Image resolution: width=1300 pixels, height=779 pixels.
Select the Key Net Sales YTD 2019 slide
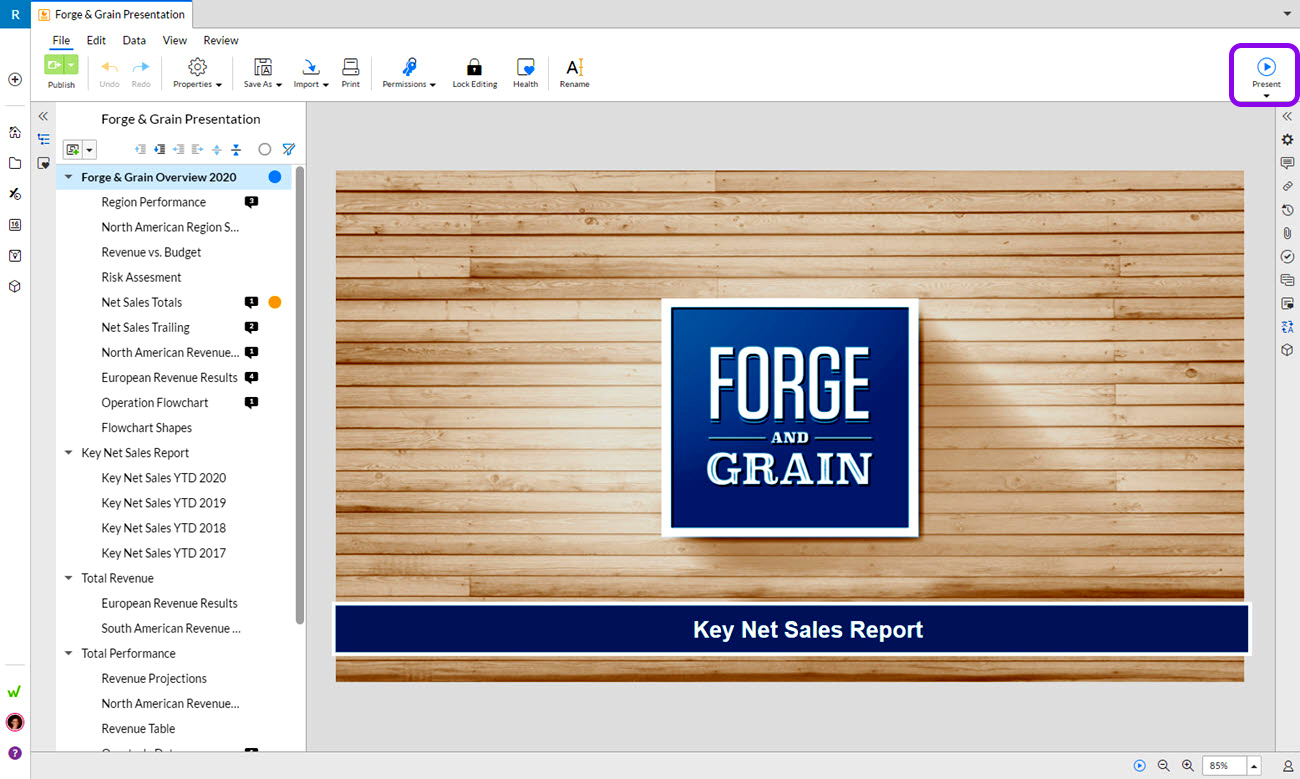pos(163,503)
